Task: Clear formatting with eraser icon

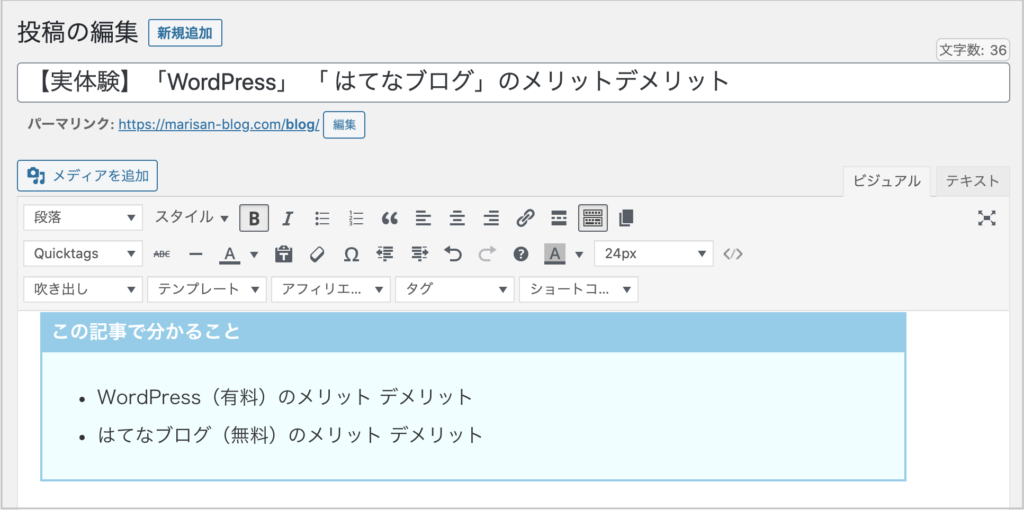Action: coord(317,254)
